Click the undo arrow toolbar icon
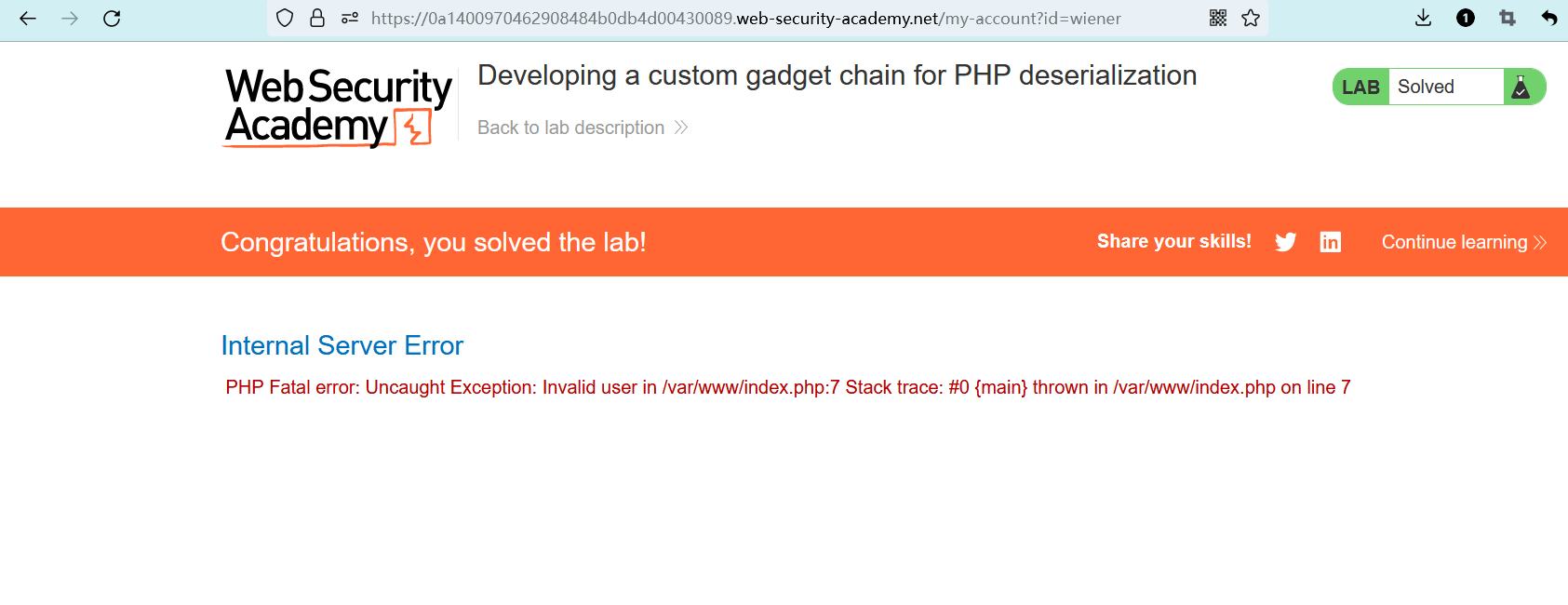Screen dimensions: 1568x605 (1548, 19)
